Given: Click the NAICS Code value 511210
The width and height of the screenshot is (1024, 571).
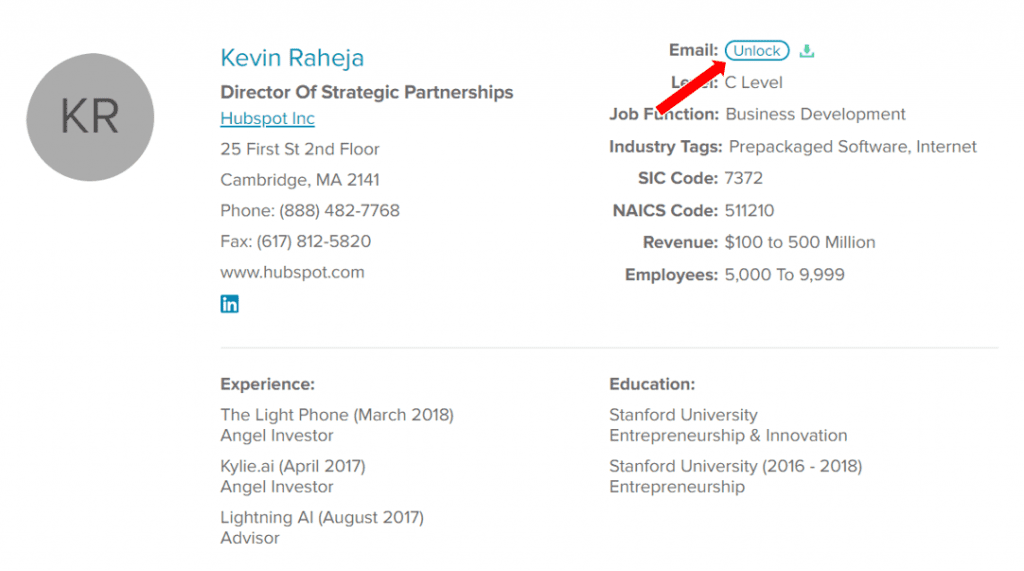Looking at the screenshot, I should pyautogui.click(x=749, y=211).
